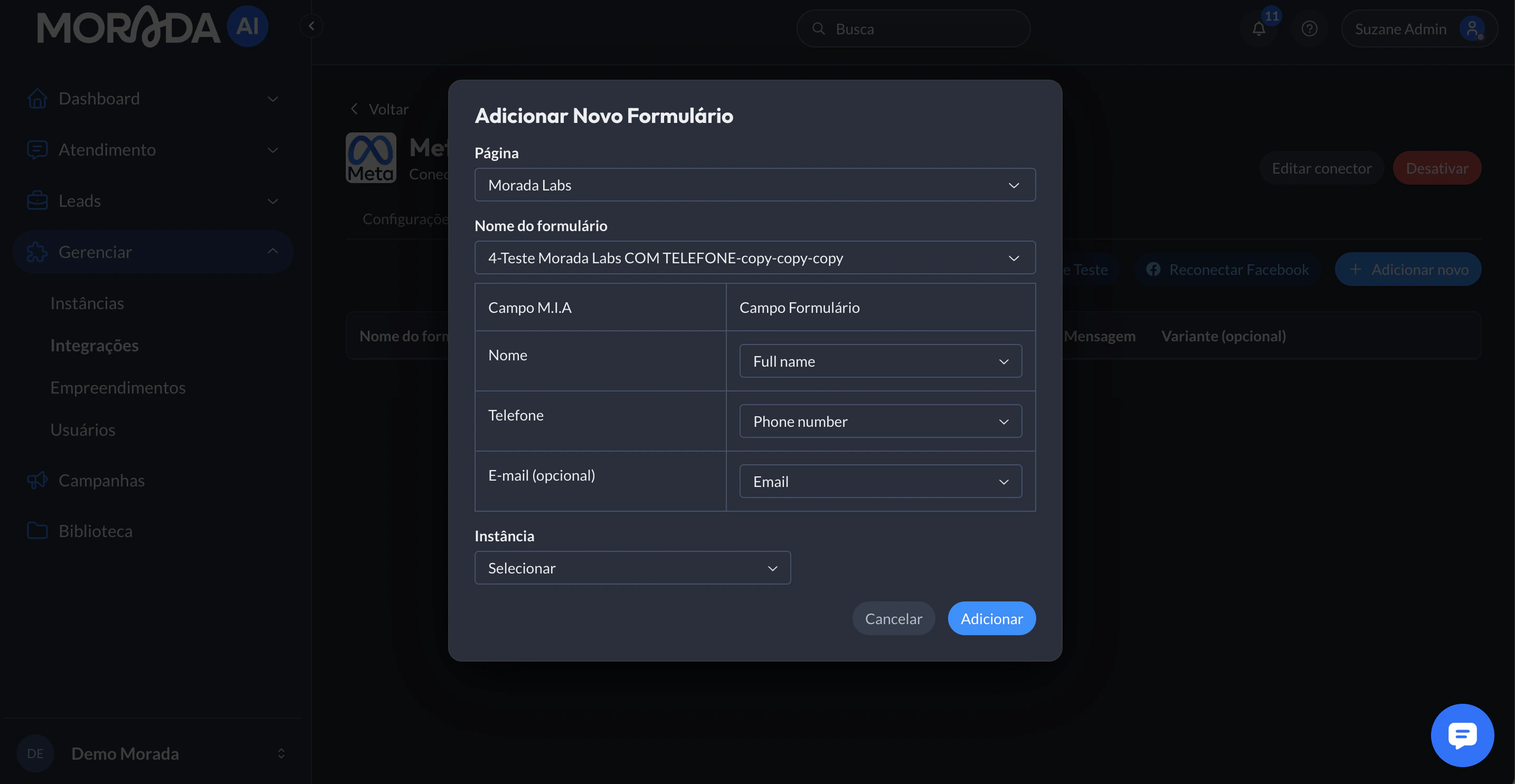
Task: Open the Full name field dropdown
Action: pyautogui.click(x=880, y=361)
